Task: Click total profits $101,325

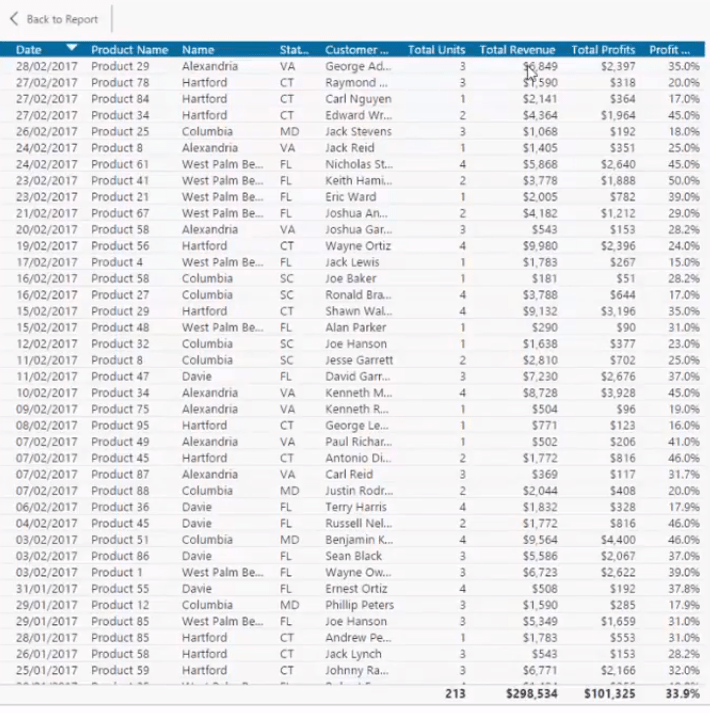Action: (x=610, y=694)
